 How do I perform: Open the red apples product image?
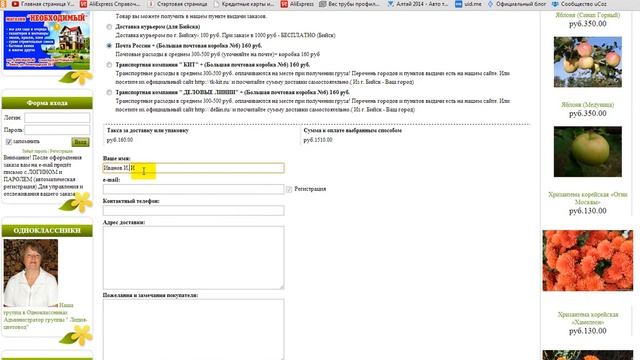click(588, 62)
